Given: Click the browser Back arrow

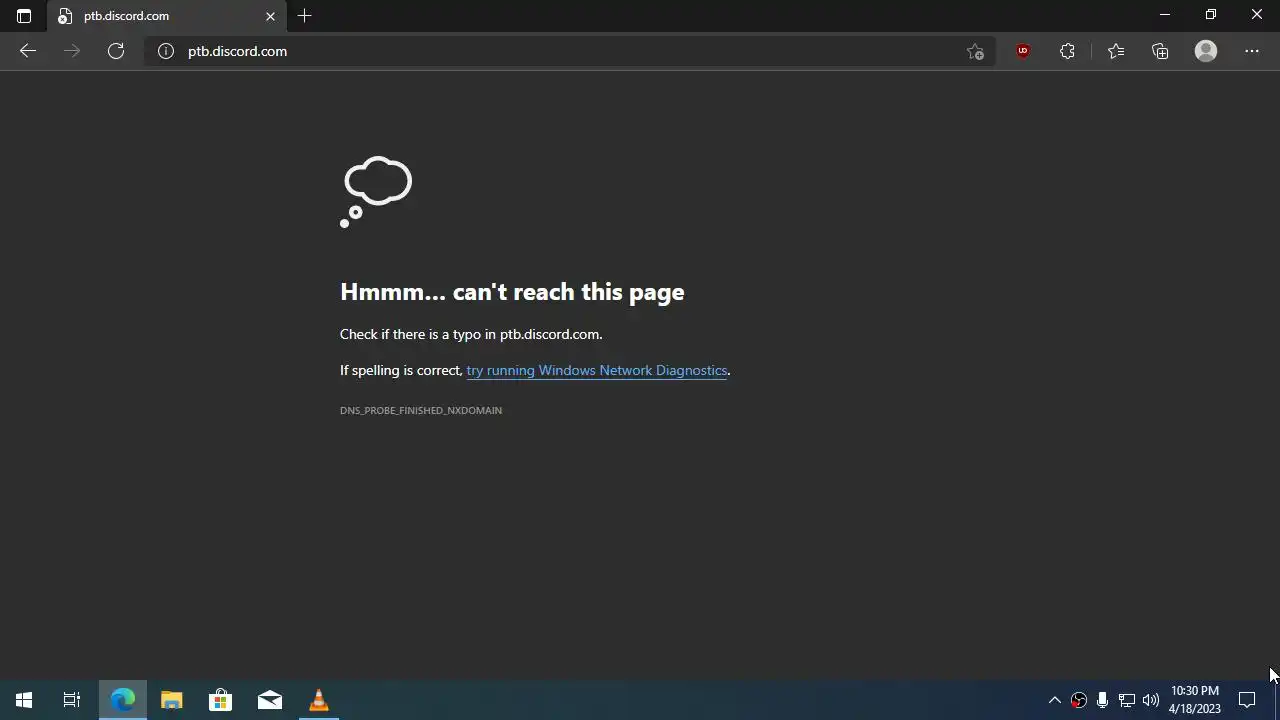Looking at the screenshot, I should [x=28, y=51].
